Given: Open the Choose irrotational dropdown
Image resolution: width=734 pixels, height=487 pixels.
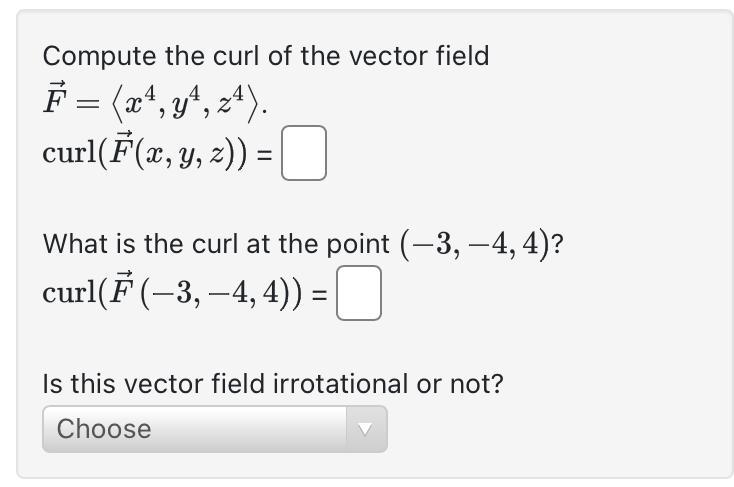Looking at the screenshot, I should pos(215,429).
